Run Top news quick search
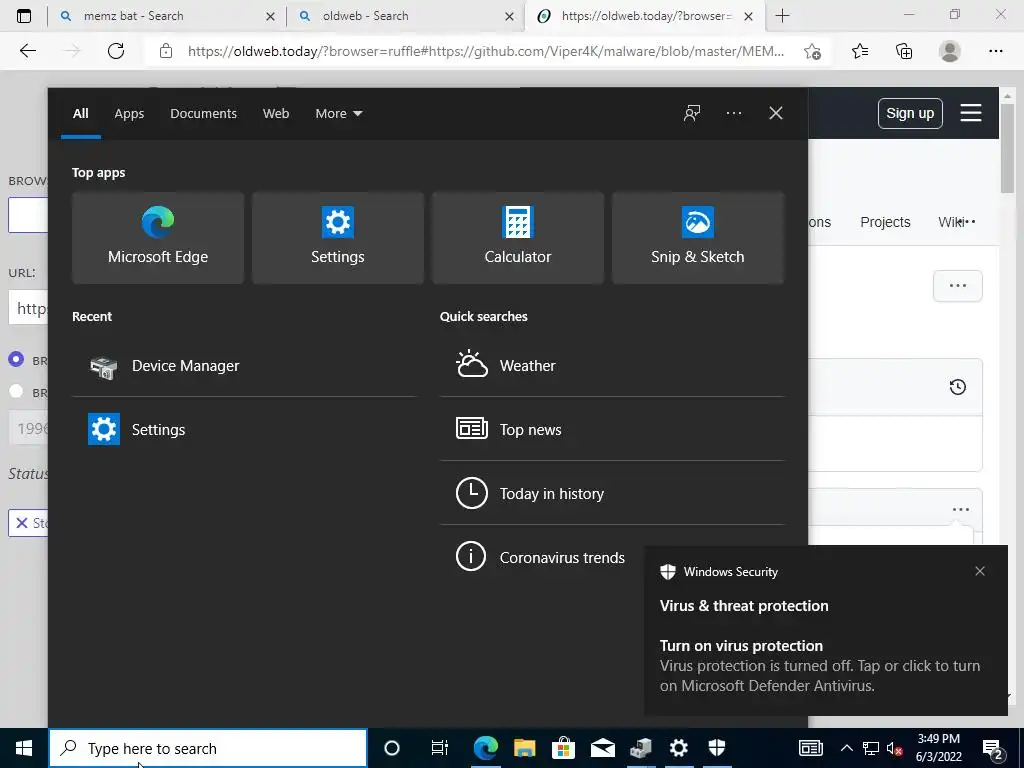This screenshot has height=768, width=1024. [612, 430]
